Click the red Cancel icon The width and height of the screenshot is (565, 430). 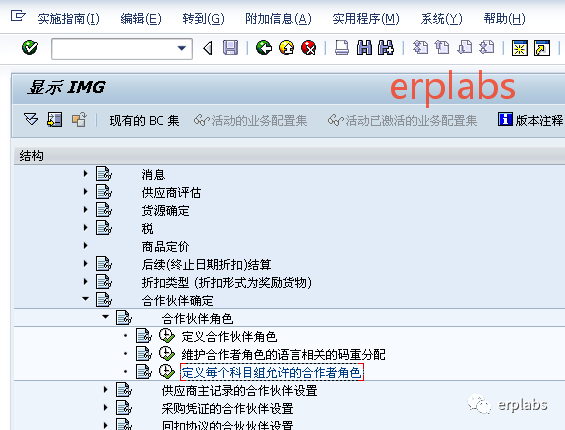[x=309, y=48]
